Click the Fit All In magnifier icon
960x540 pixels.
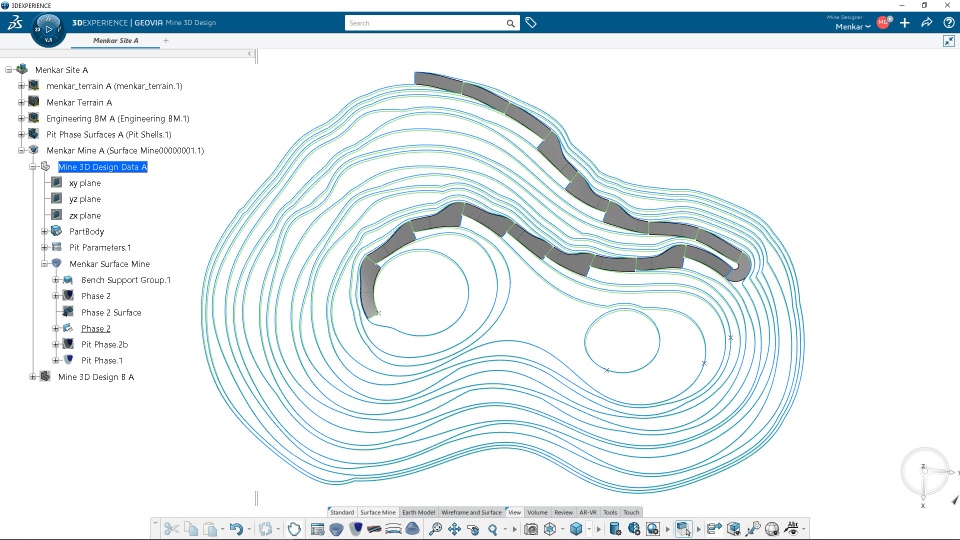[435, 529]
